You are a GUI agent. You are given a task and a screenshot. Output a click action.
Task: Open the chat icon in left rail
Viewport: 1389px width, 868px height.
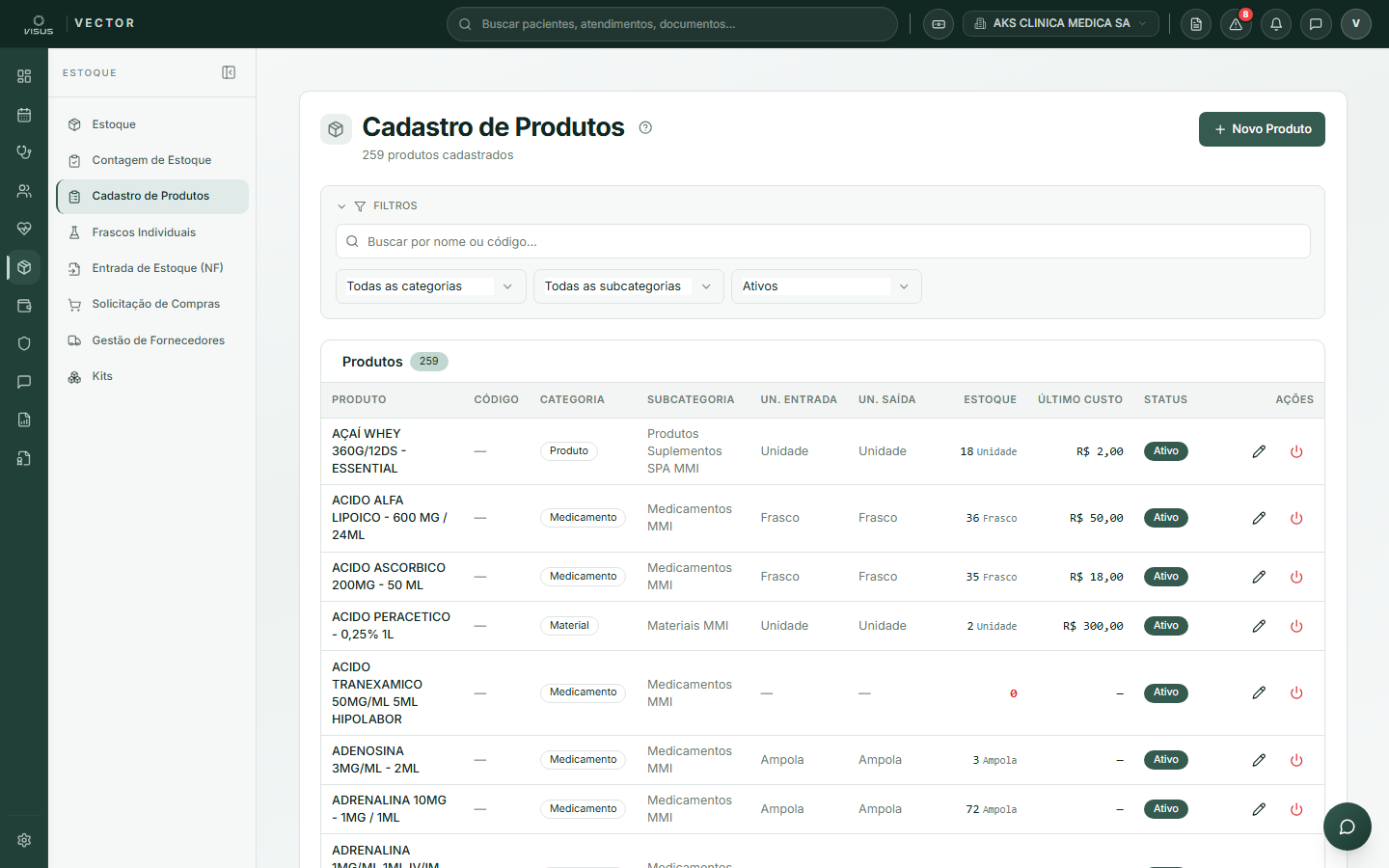pyautogui.click(x=24, y=382)
